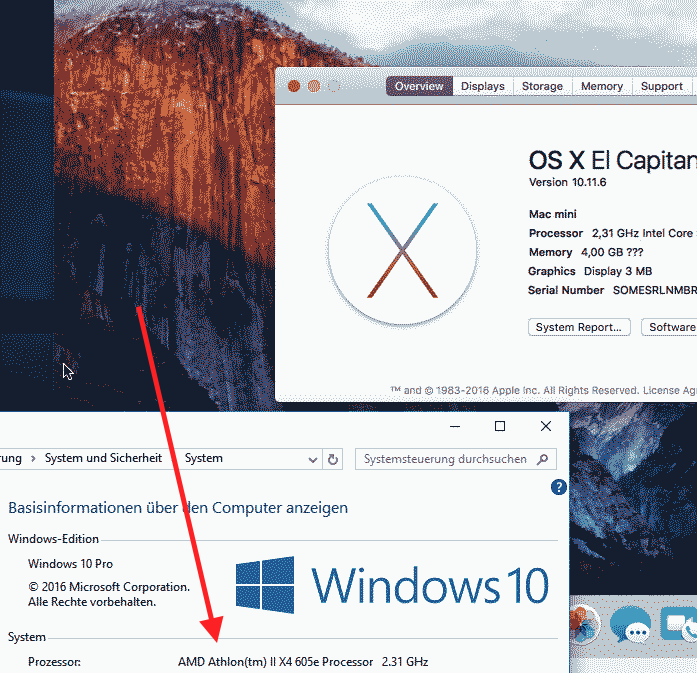Image resolution: width=697 pixels, height=673 pixels.
Task: Select the Serial Number SOMESRLNMBR text
Action: click(x=612, y=290)
